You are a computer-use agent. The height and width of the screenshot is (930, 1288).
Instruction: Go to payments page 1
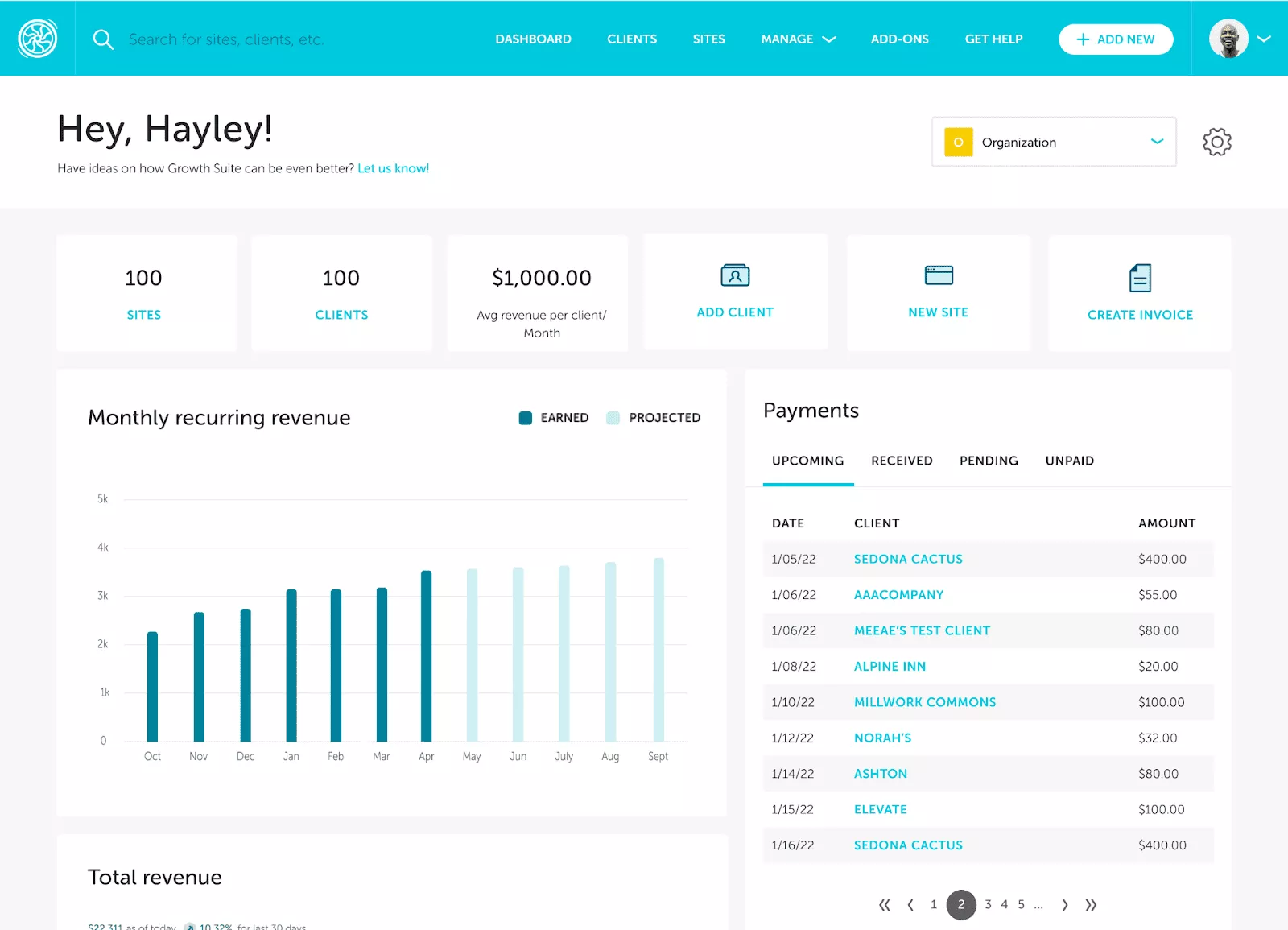[x=934, y=905]
